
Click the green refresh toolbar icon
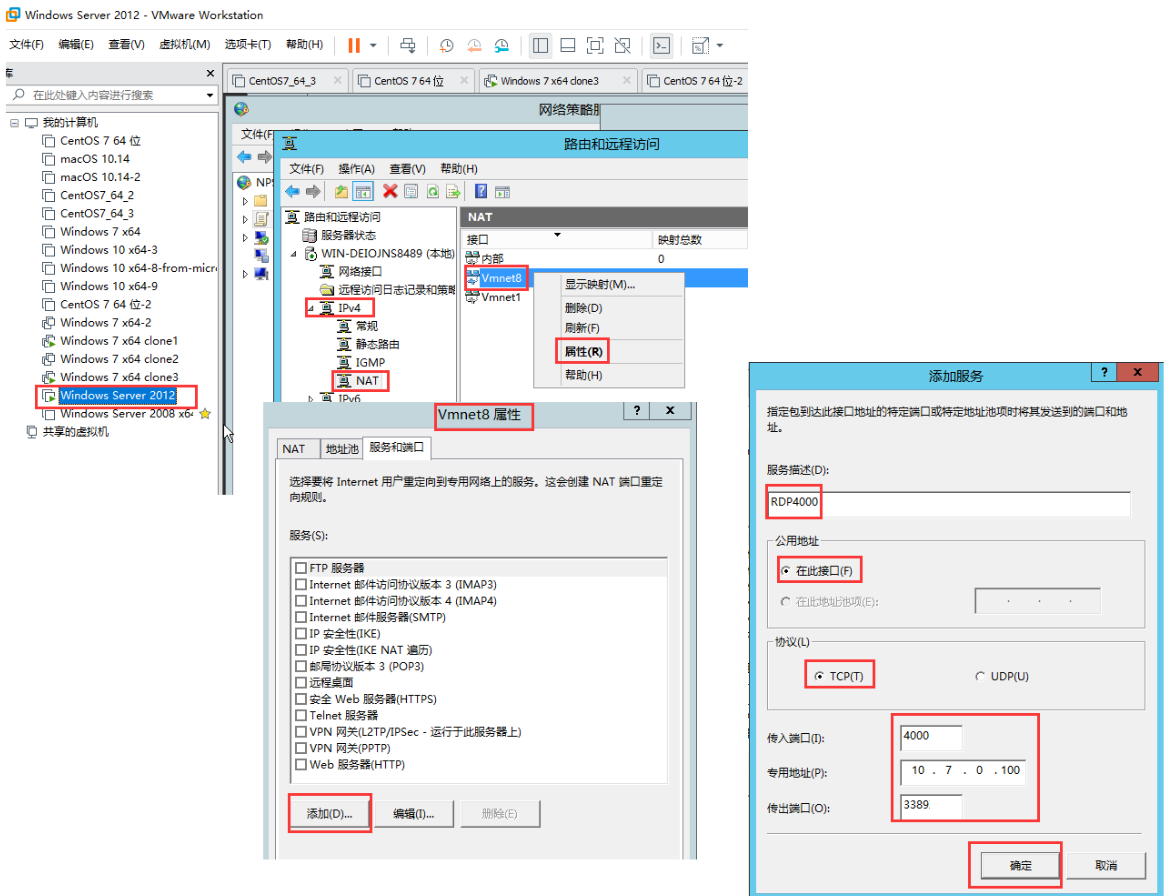coord(432,192)
